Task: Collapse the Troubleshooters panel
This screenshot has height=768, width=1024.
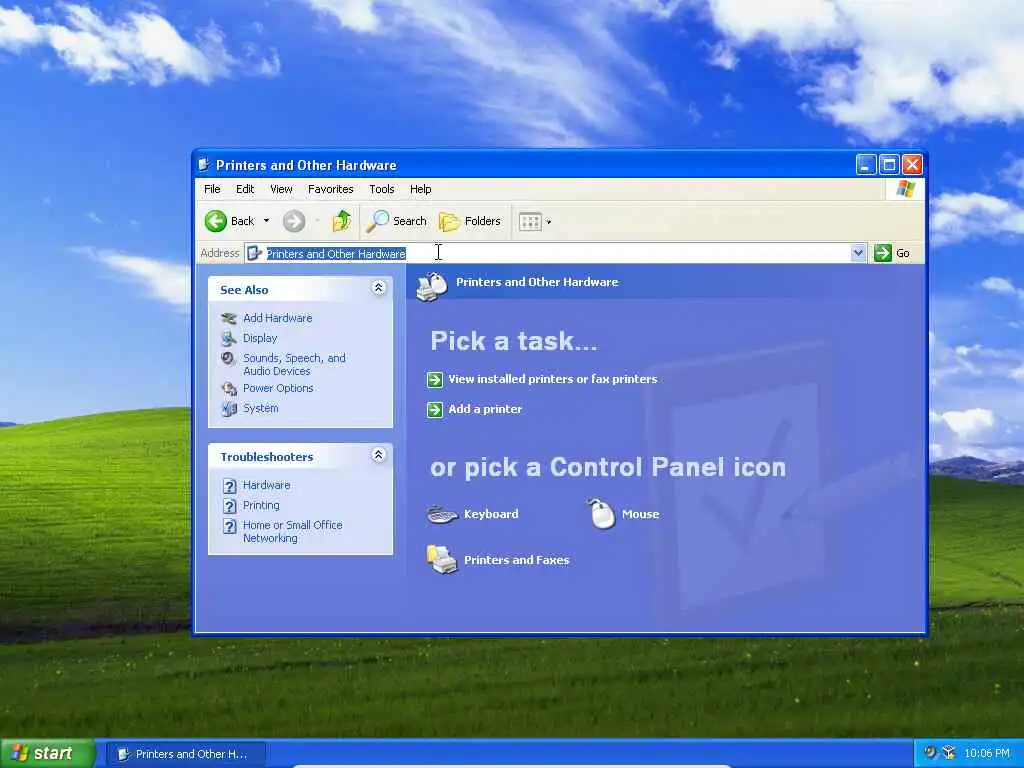Action: [x=378, y=455]
